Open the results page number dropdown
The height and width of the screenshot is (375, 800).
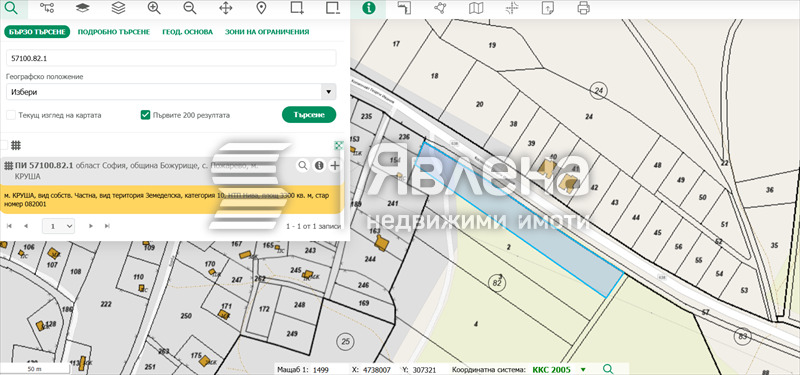click(x=59, y=226)
